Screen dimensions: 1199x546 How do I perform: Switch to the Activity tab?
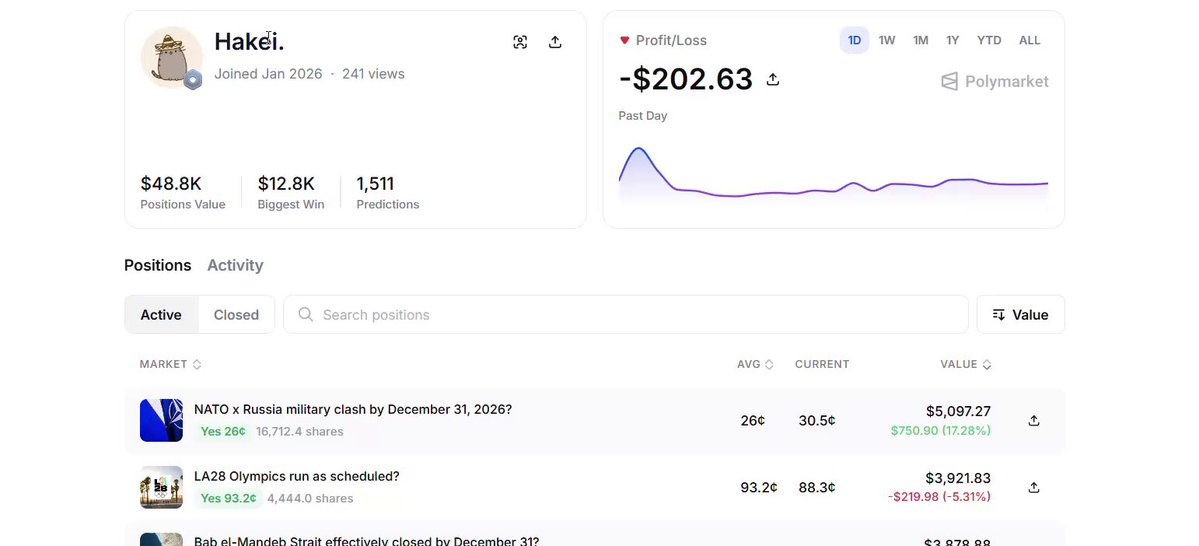pyautogui.click(x=235, y=265)
